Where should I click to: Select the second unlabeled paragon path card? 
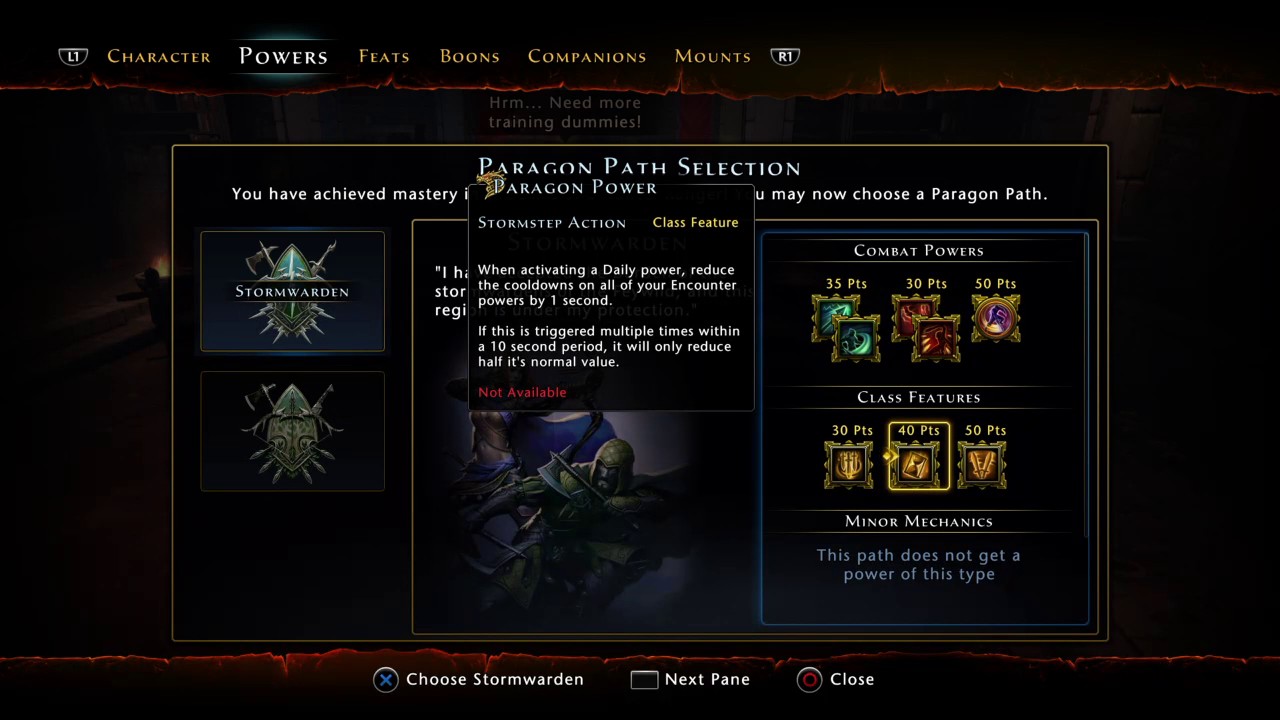click(x=292, y=431)
